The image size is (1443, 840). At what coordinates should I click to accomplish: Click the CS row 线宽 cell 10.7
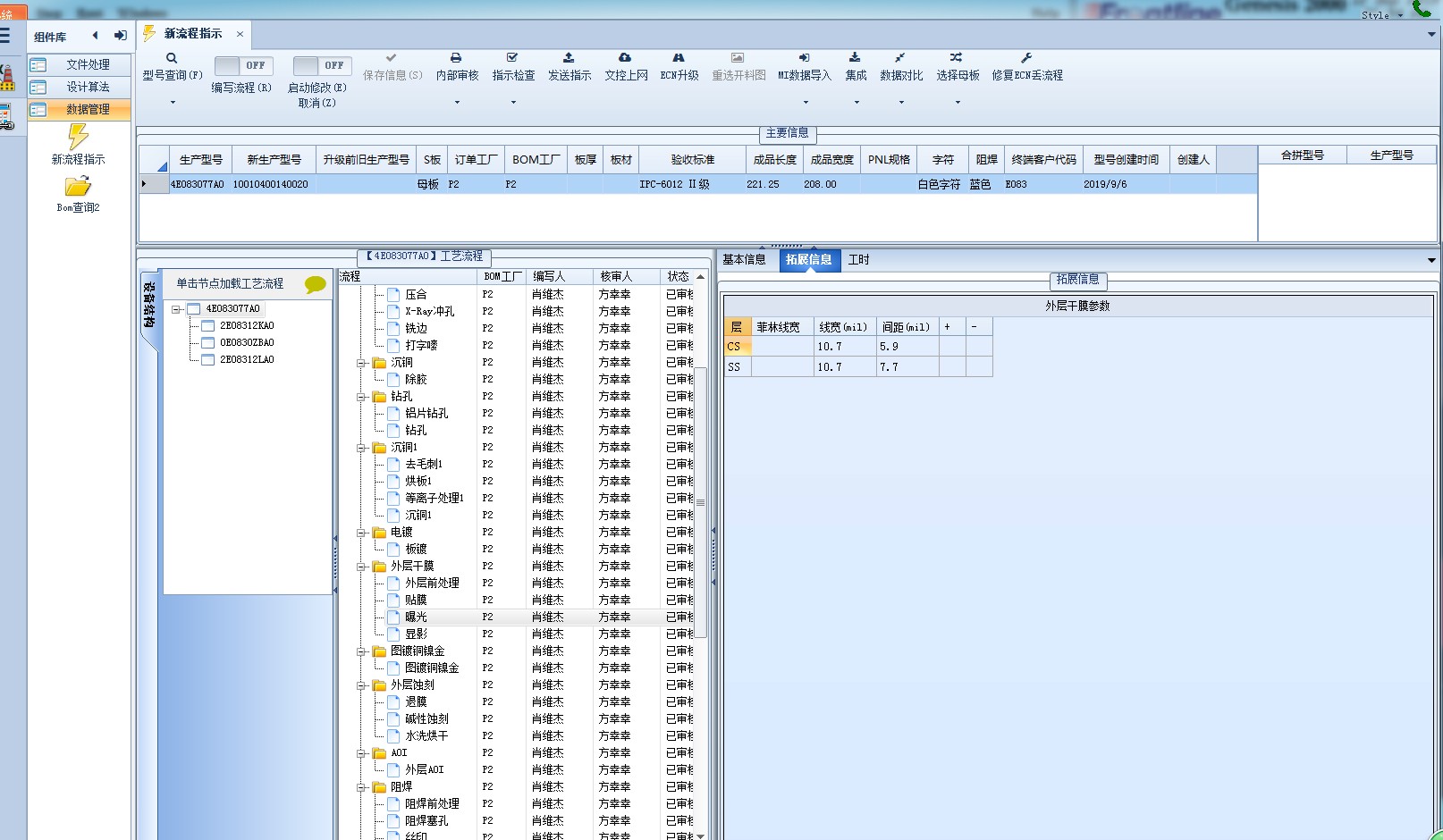(845, 347)
